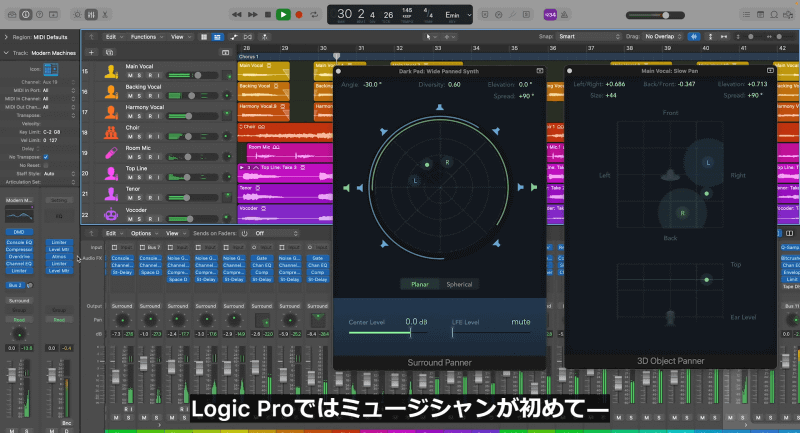Open the Editors scissors icon
The width and height of the screenshot is (800, 433).
click(105, 15)
